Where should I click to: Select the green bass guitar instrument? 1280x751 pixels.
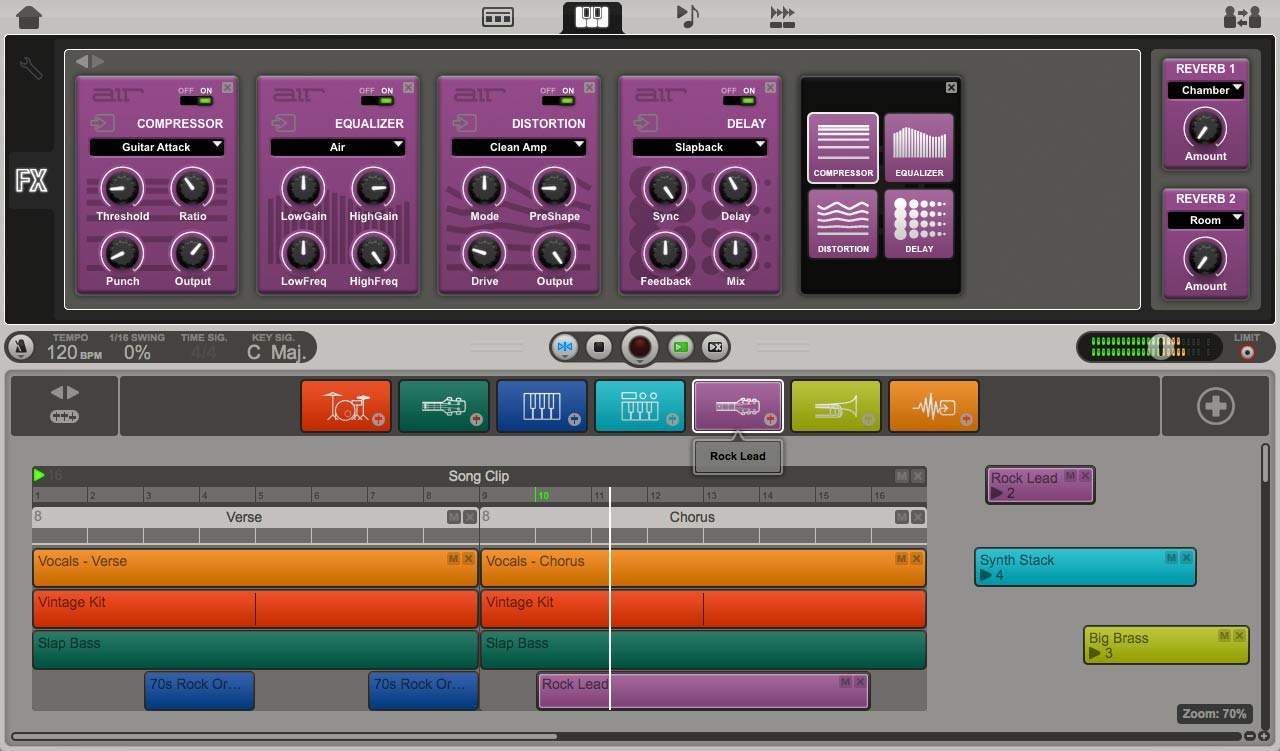tap(444, 406)
